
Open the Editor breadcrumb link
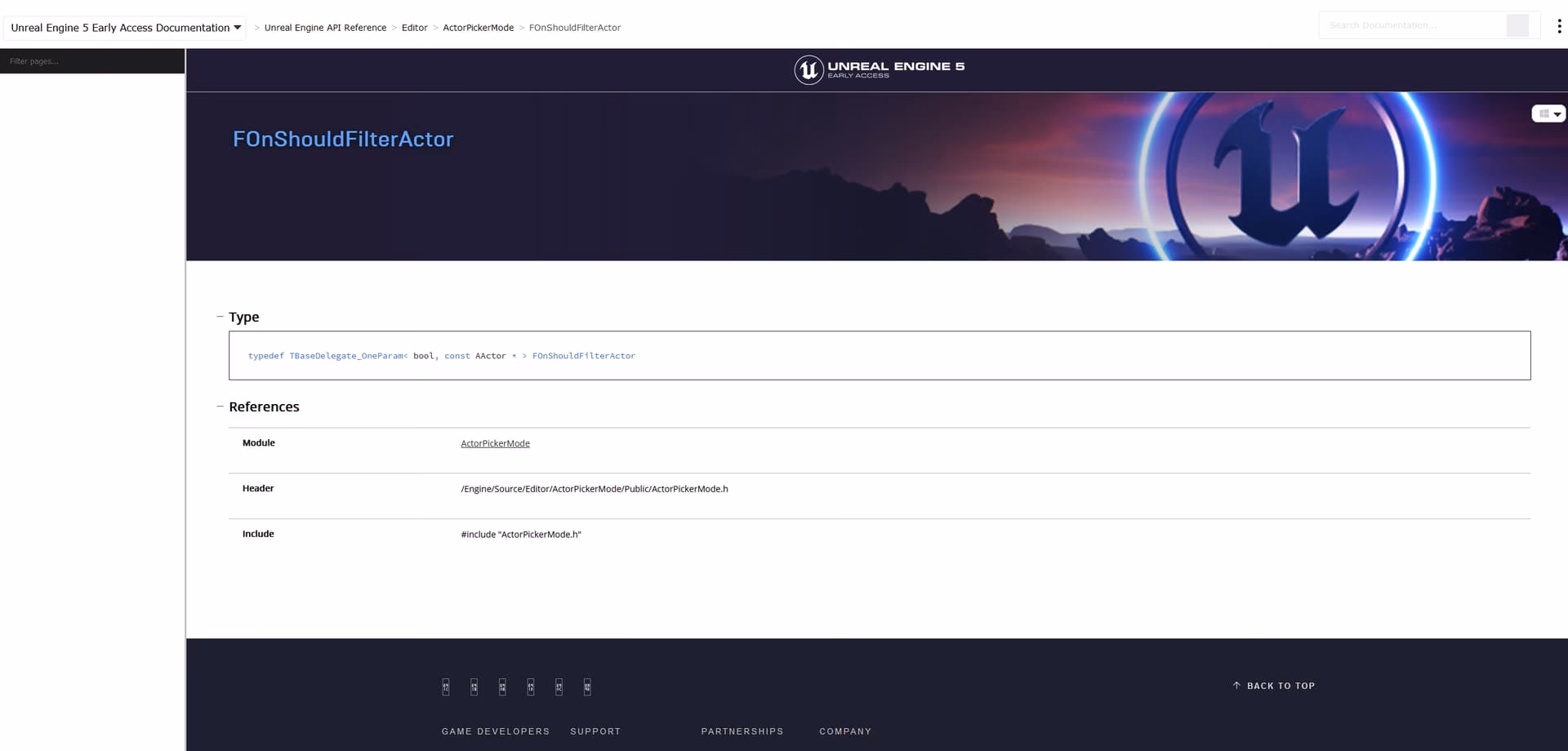click(414, 28)
